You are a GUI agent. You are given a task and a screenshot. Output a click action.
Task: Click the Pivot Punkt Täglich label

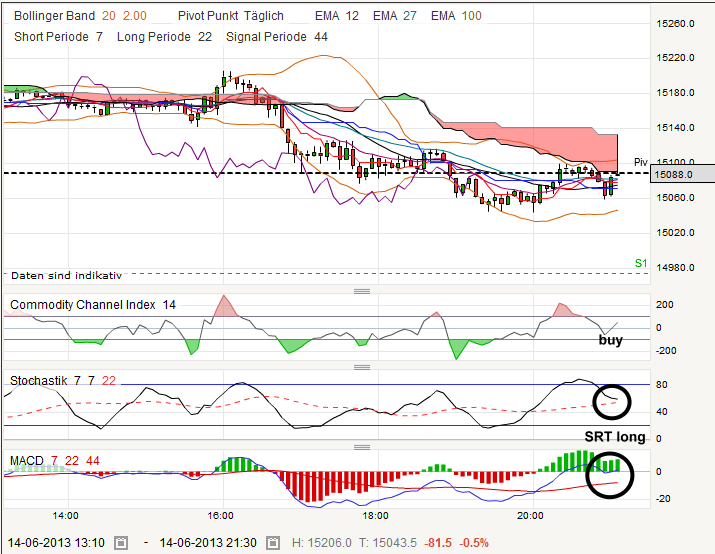[231, 16]
